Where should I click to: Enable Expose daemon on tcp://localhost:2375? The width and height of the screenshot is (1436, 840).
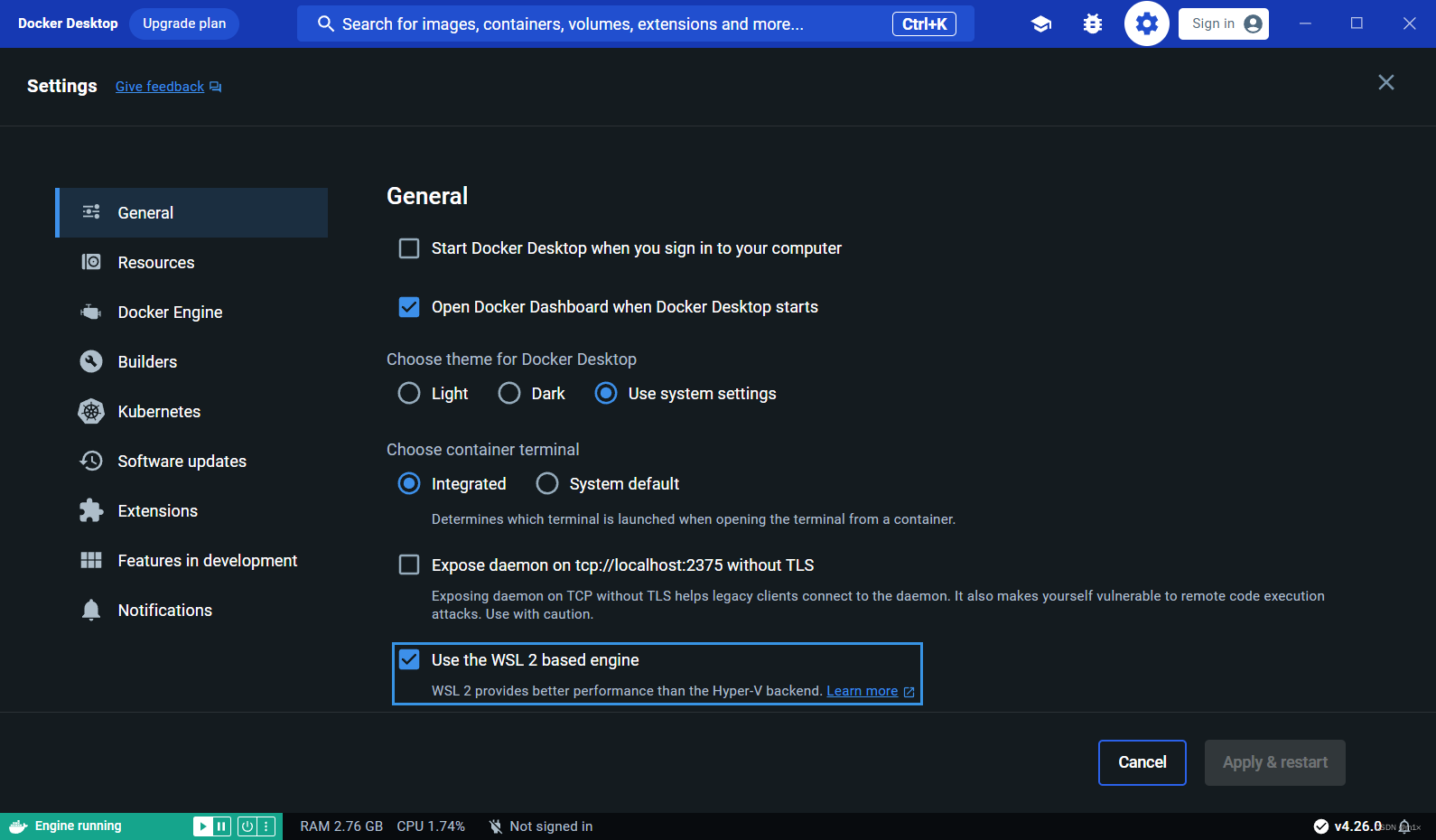409,565
